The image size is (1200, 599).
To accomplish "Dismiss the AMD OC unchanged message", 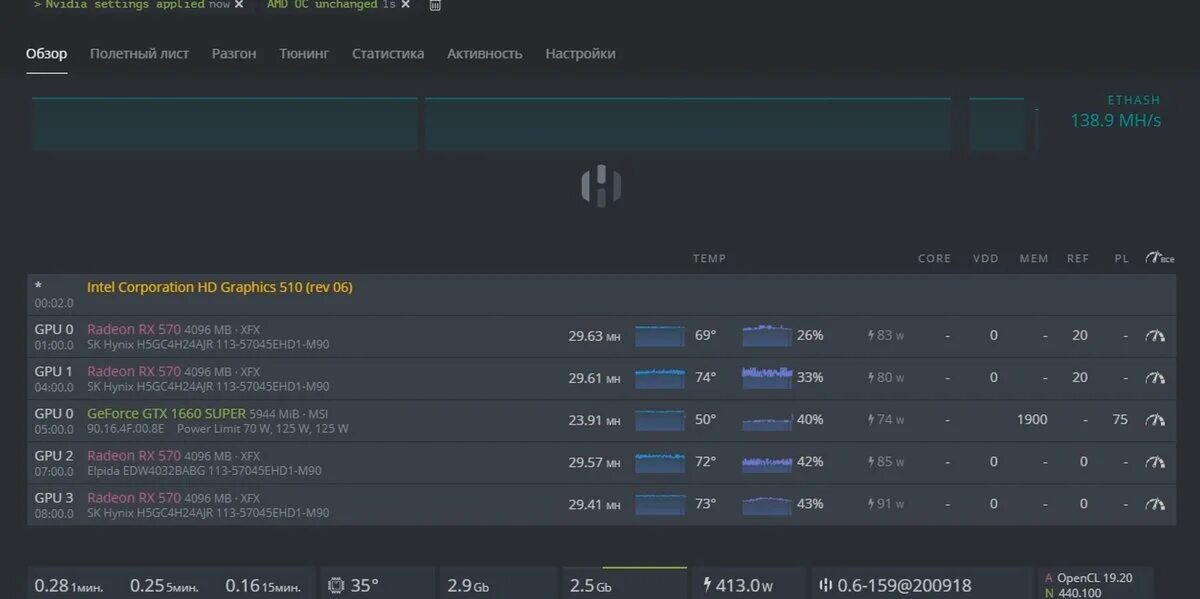I will pos(405,5).
